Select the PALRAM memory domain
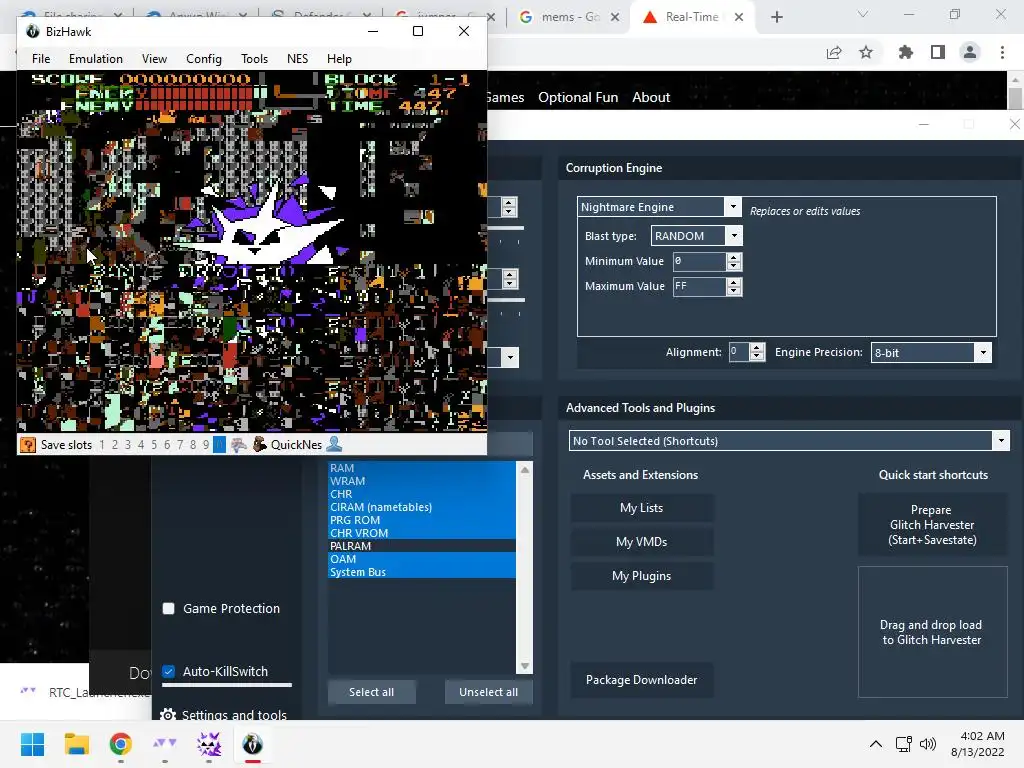 [x=422, y=546]
